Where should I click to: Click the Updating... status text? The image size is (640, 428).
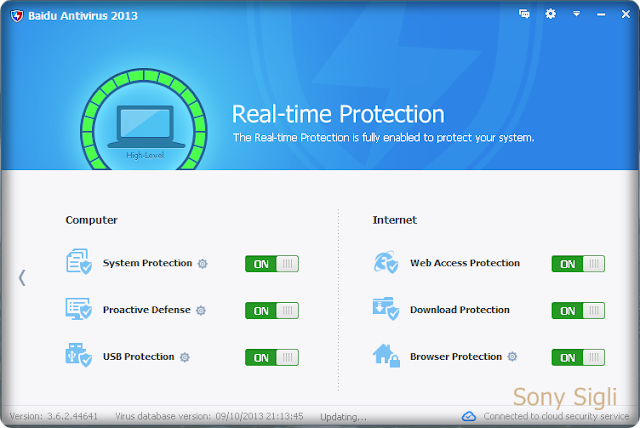(343, 417)
